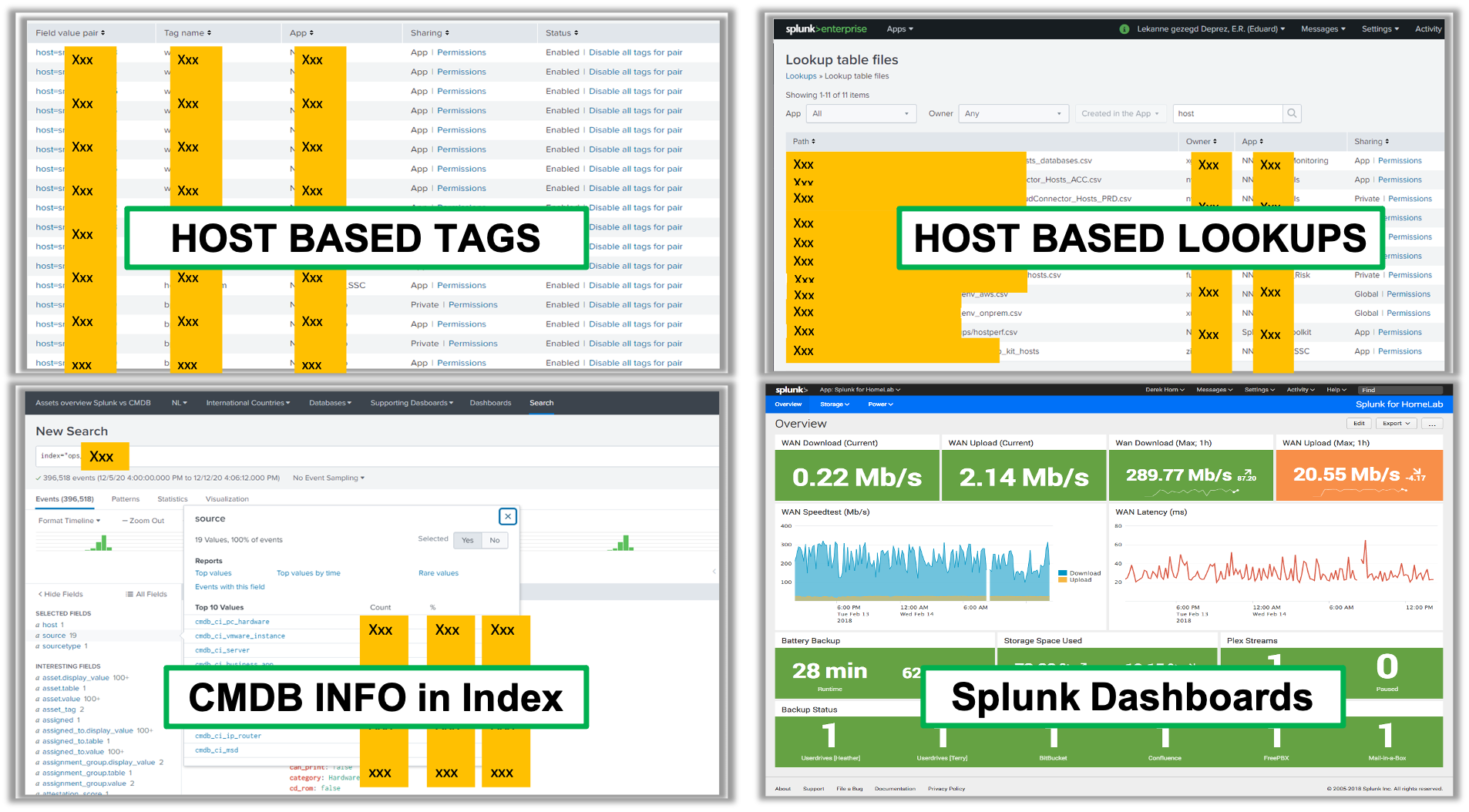Open the Databases menu
Screen dimensions: 1469x812
click(330, 403)
